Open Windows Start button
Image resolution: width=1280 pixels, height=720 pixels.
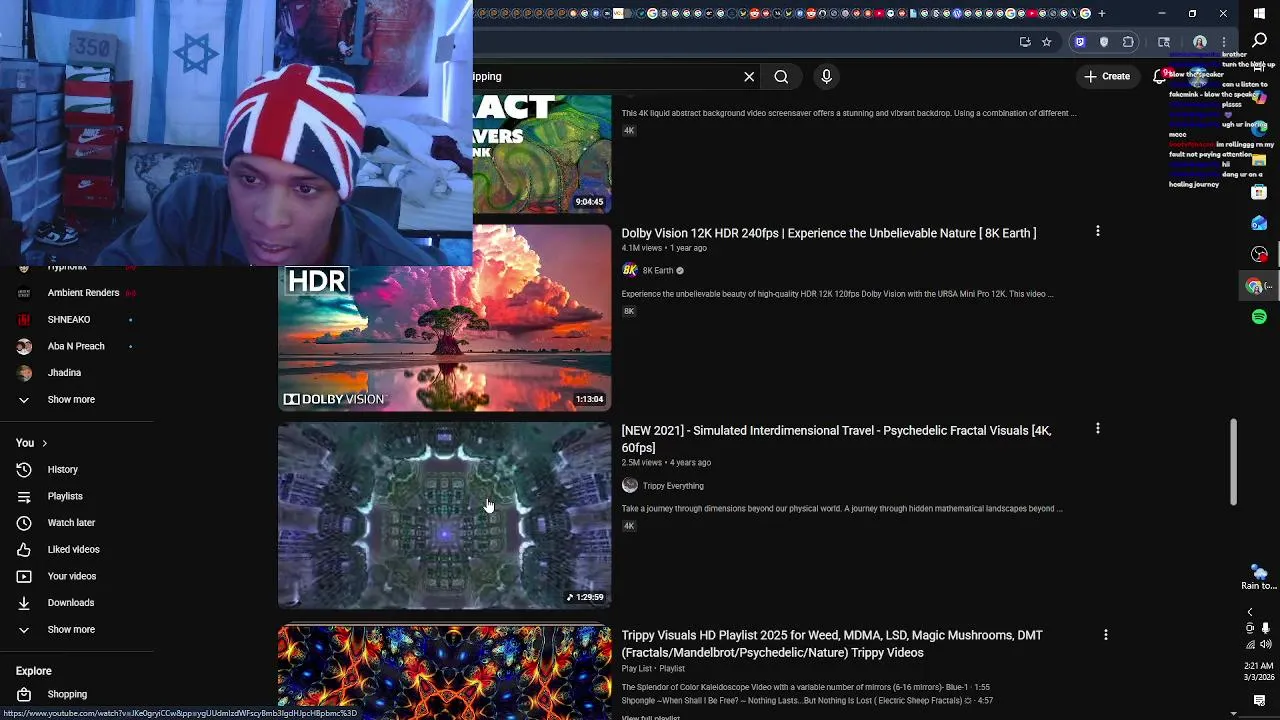[x=1259, y=13]
